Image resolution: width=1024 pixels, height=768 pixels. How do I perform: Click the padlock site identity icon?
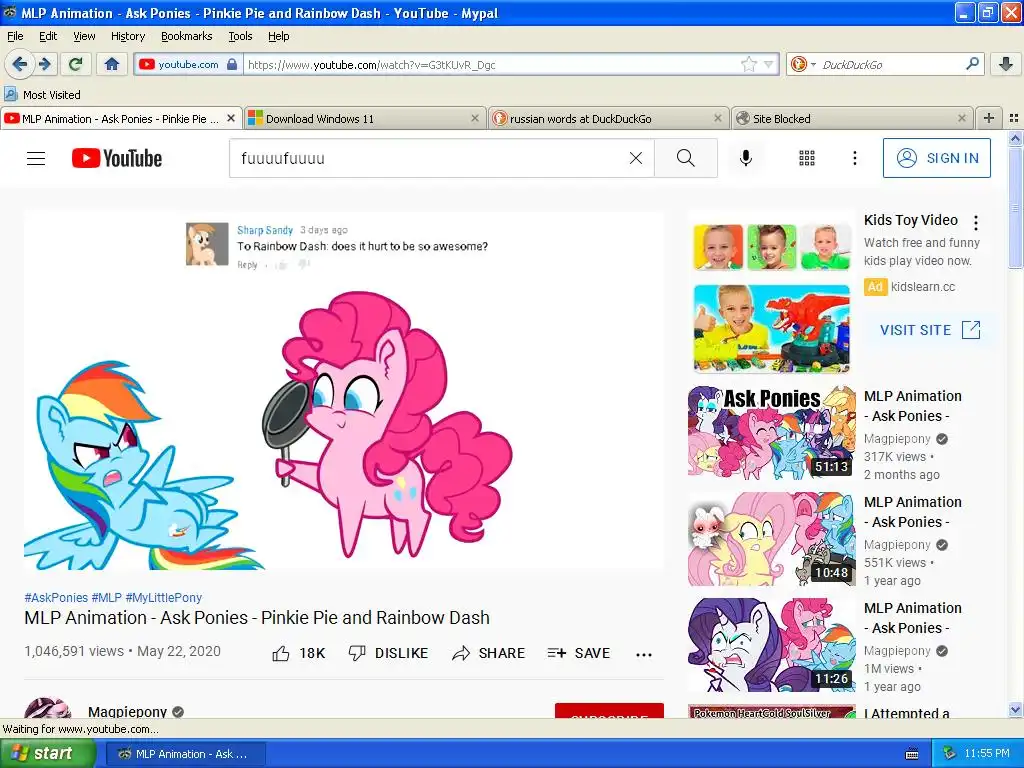[x=232, y=64]
